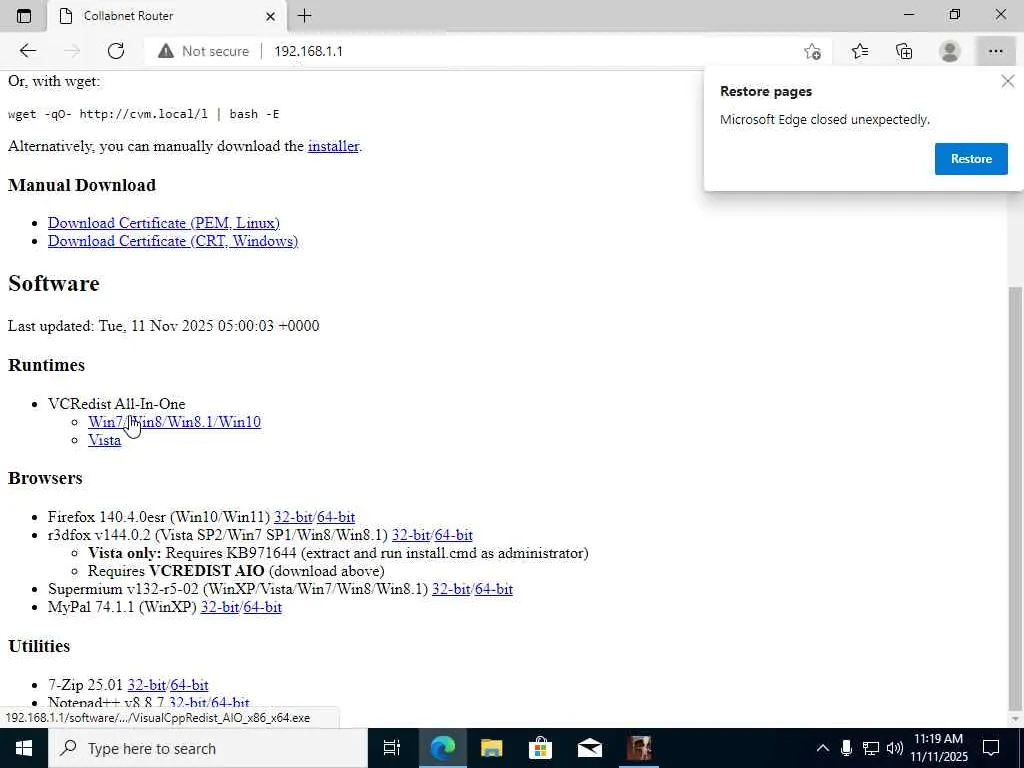Open Task View from taskbar

coord(392,748)
